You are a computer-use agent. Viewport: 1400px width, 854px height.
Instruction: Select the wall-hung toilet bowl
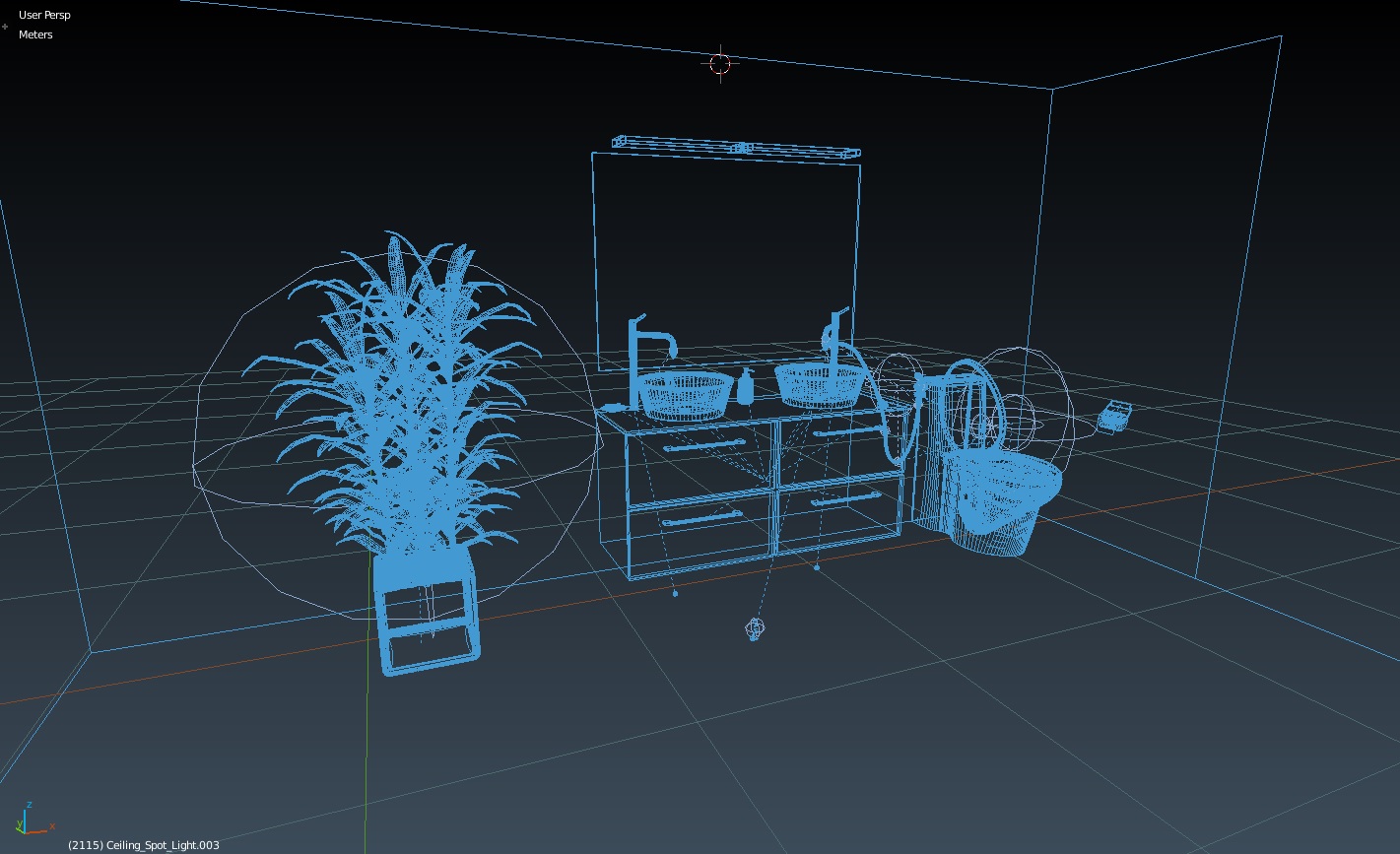tap(1005, 502)
